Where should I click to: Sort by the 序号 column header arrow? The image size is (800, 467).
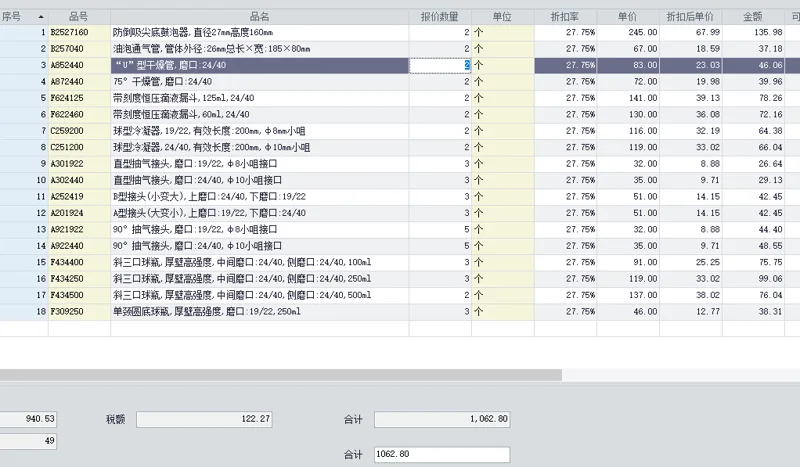(x=41, y=17)
